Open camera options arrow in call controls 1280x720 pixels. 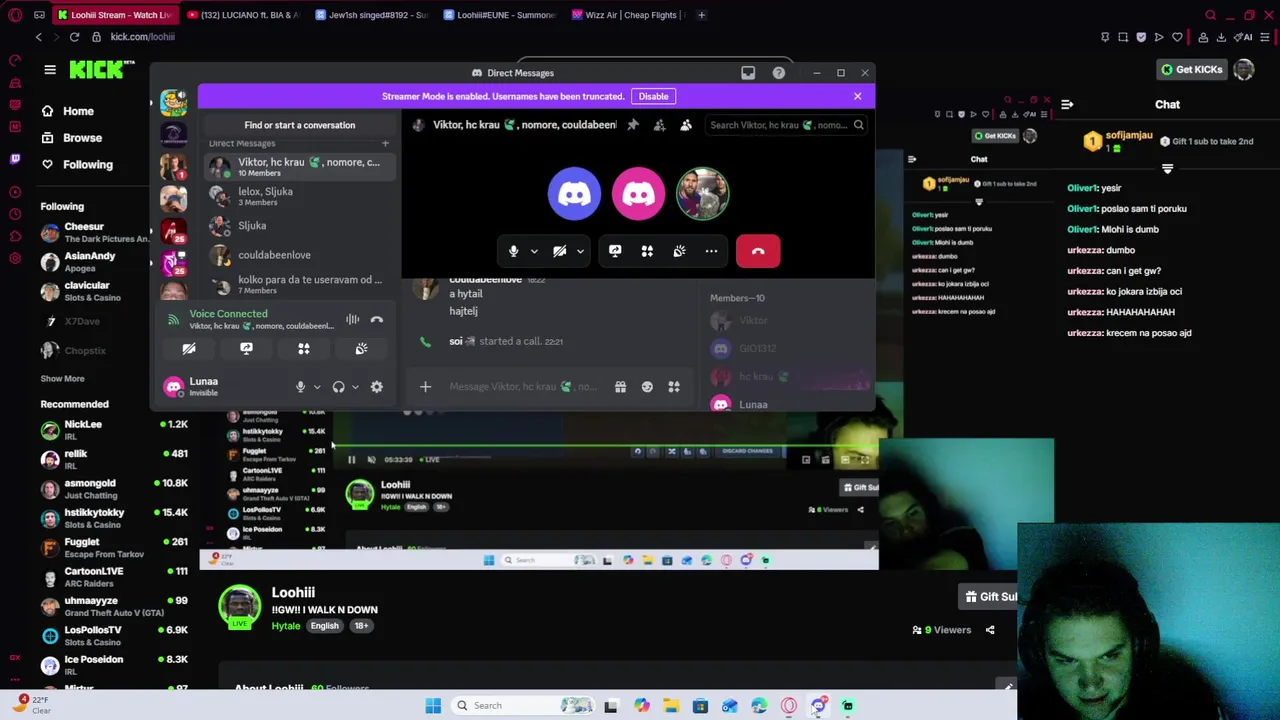click(580, 252)
